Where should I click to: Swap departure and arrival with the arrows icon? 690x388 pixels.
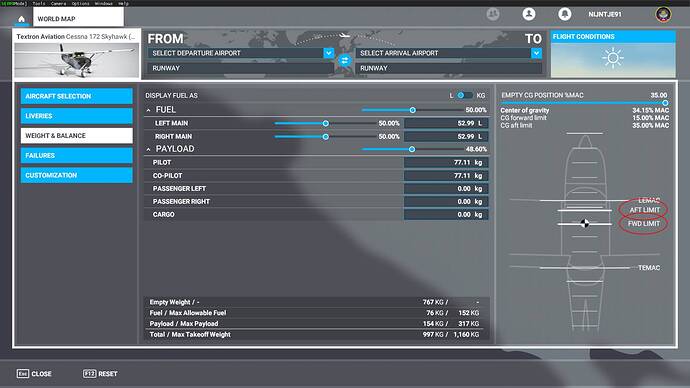click(x=345, y=60)
